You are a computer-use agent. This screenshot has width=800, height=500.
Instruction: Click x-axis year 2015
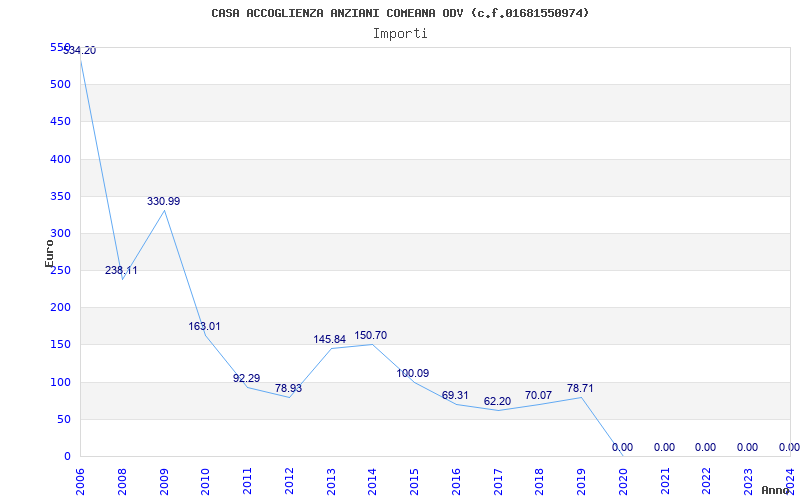click(414, 484)
